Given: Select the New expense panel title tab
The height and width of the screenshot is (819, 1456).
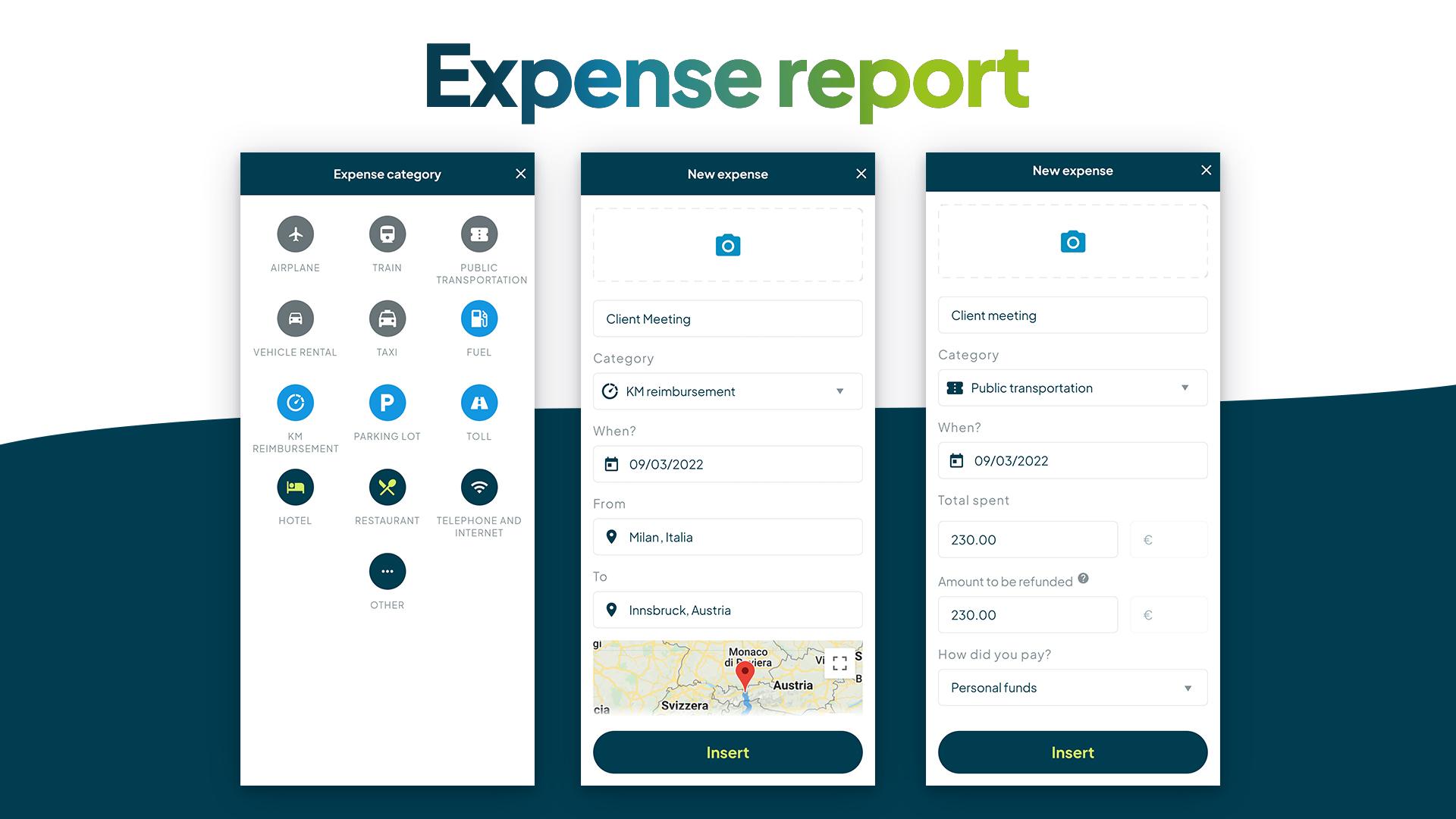Looking at the screenshot, I should pos(727,173).
